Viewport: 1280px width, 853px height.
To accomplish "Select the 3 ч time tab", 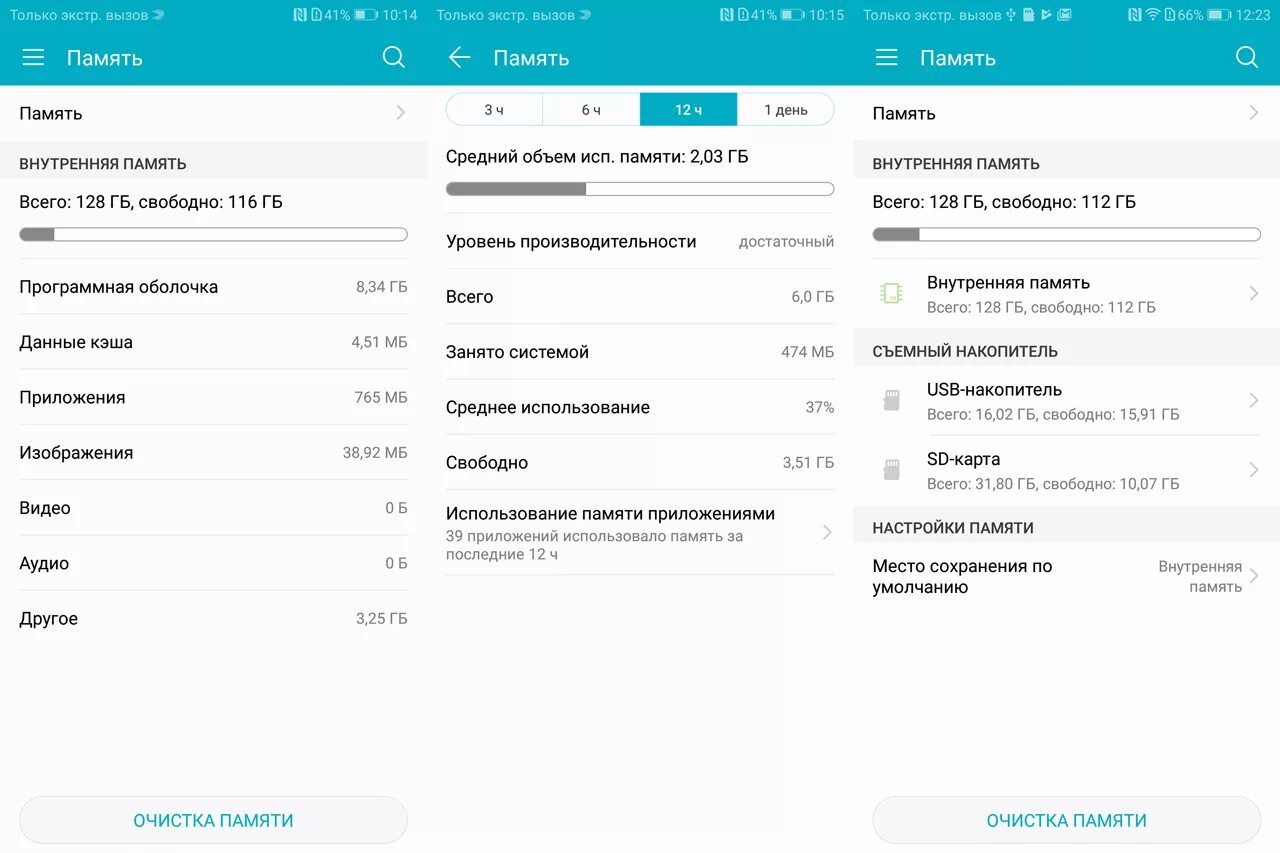I will 494,109.
